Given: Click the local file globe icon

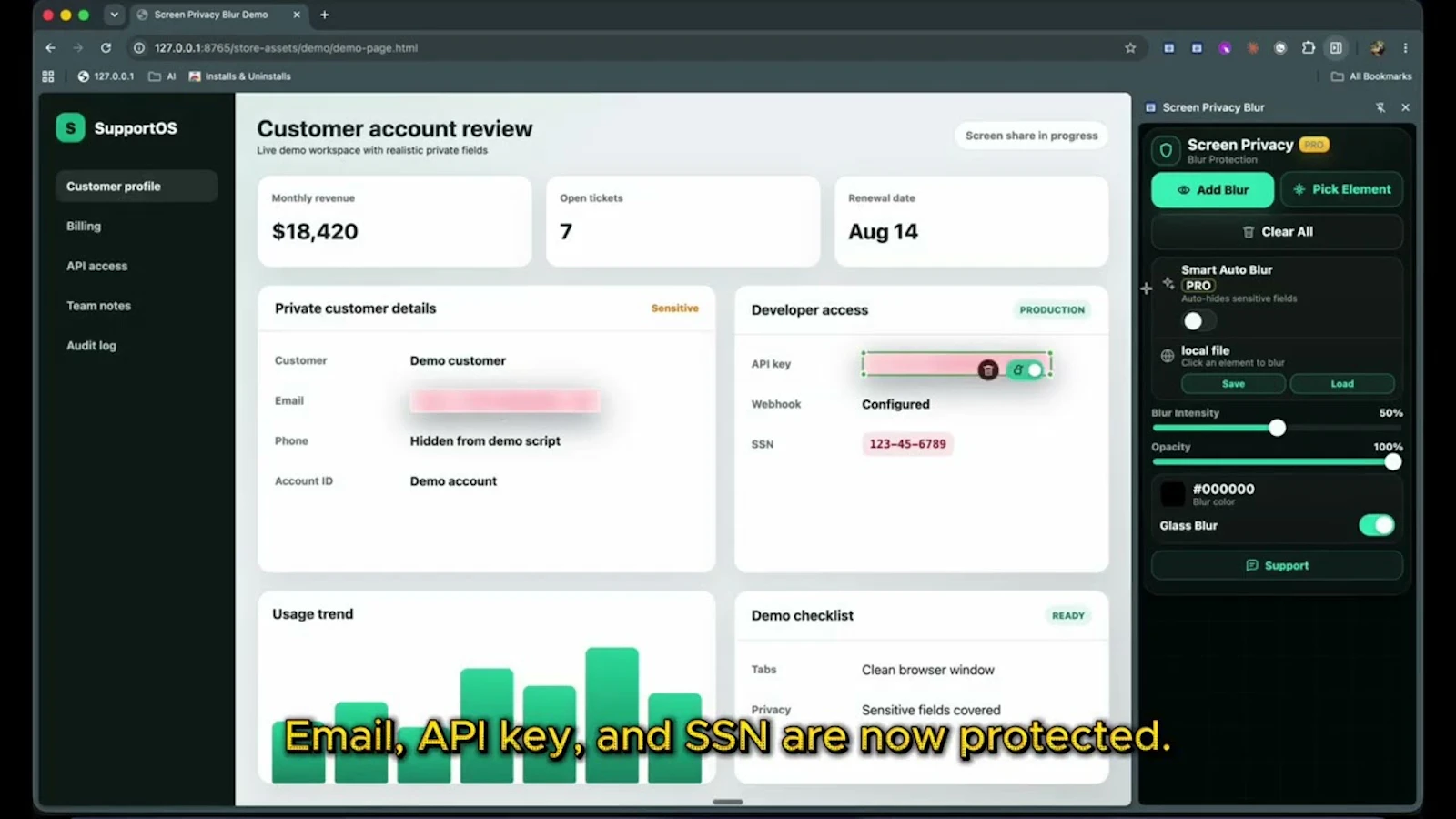Looking at the screenshot, I should (1168, 356).
